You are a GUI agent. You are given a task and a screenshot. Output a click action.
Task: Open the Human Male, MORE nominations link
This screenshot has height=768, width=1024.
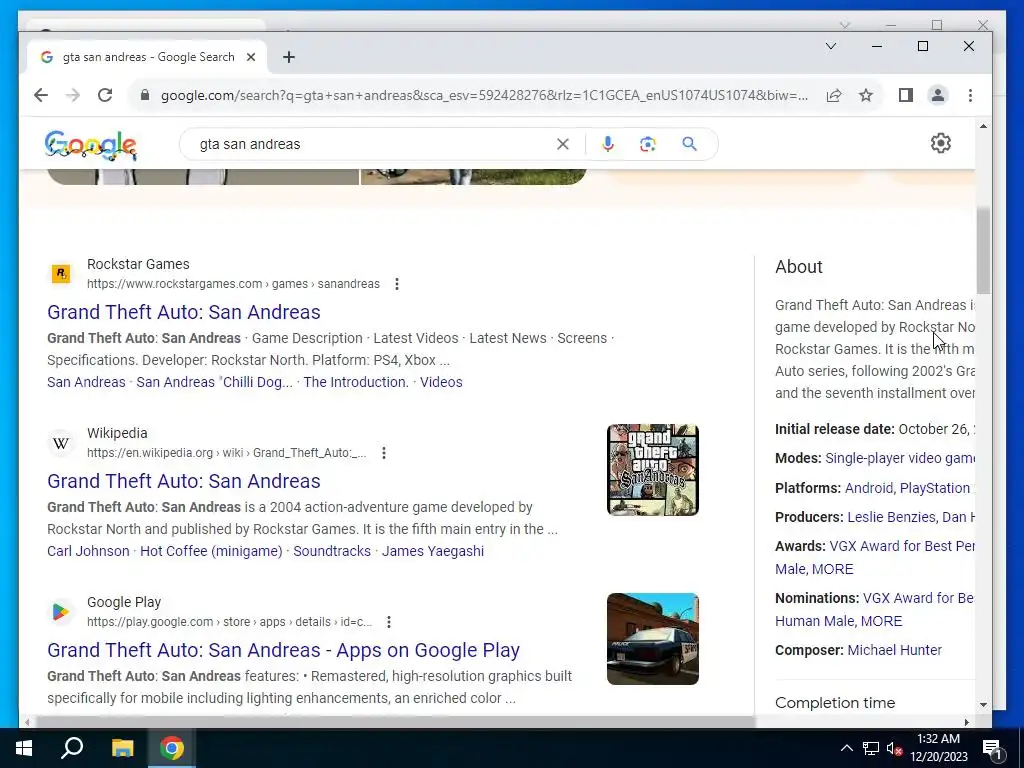(x=839, y=621)
